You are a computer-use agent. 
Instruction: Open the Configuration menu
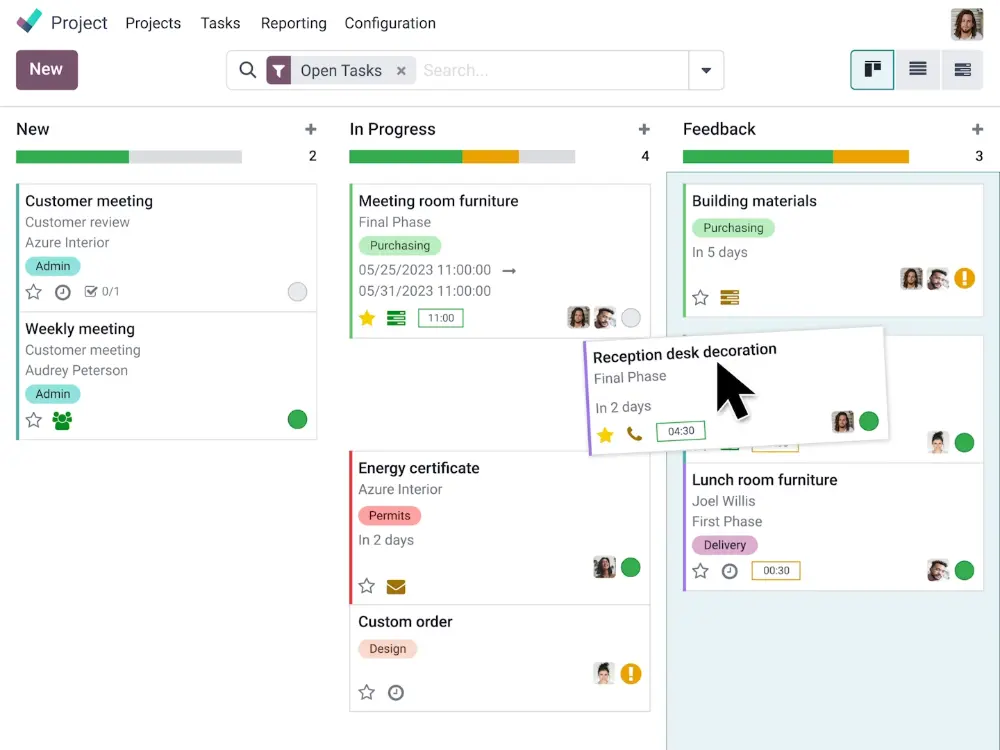coord(390,23)
